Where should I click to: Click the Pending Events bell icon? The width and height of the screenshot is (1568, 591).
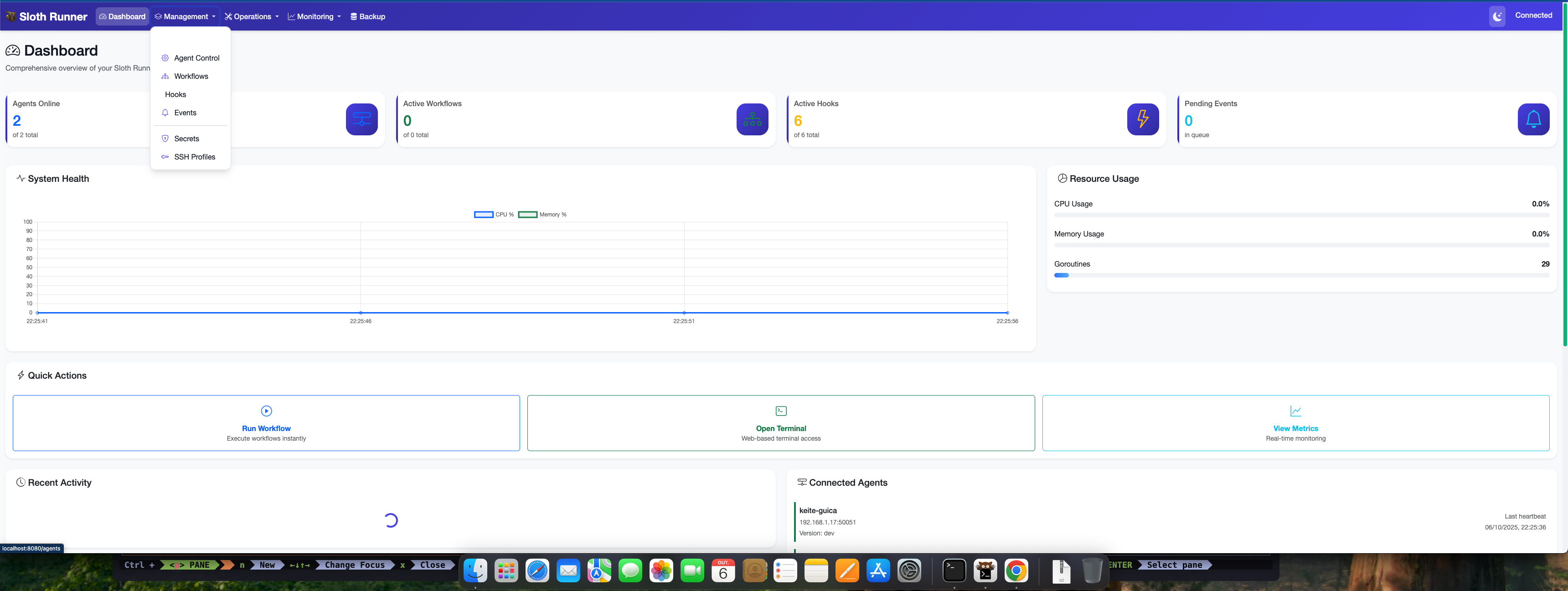pos(1533,119)
